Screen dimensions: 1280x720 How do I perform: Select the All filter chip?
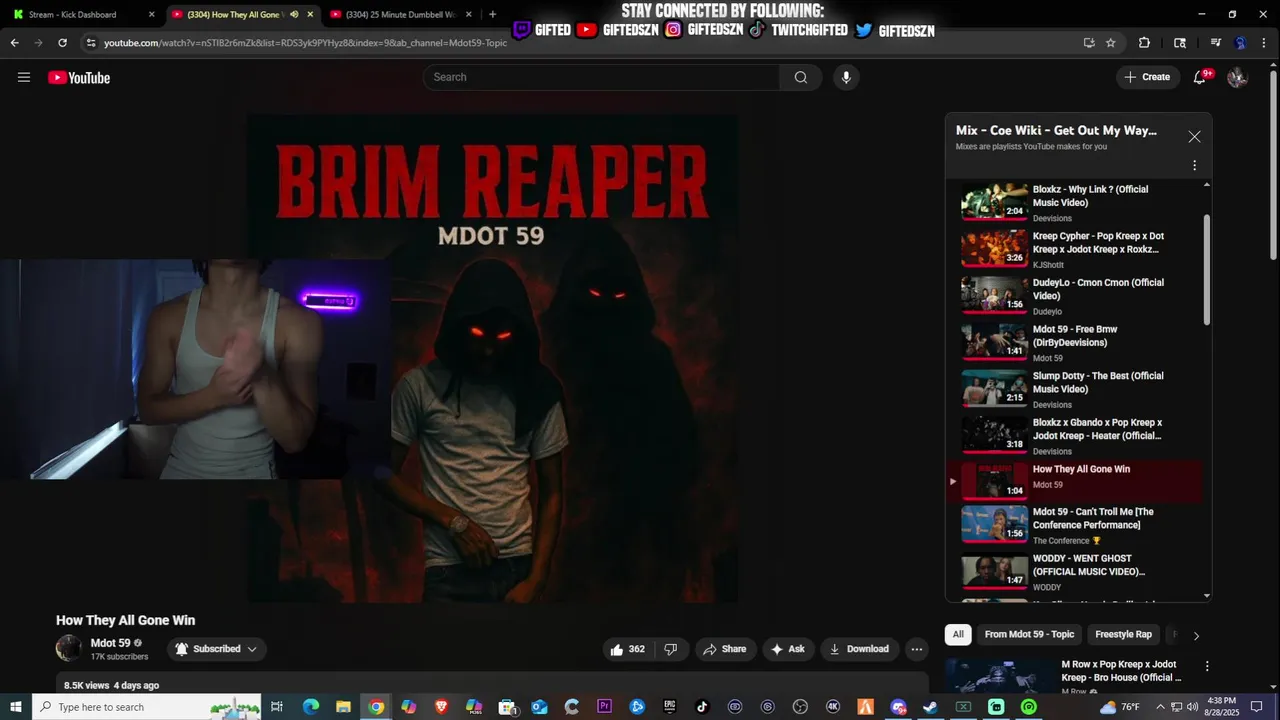click(958, 635)
